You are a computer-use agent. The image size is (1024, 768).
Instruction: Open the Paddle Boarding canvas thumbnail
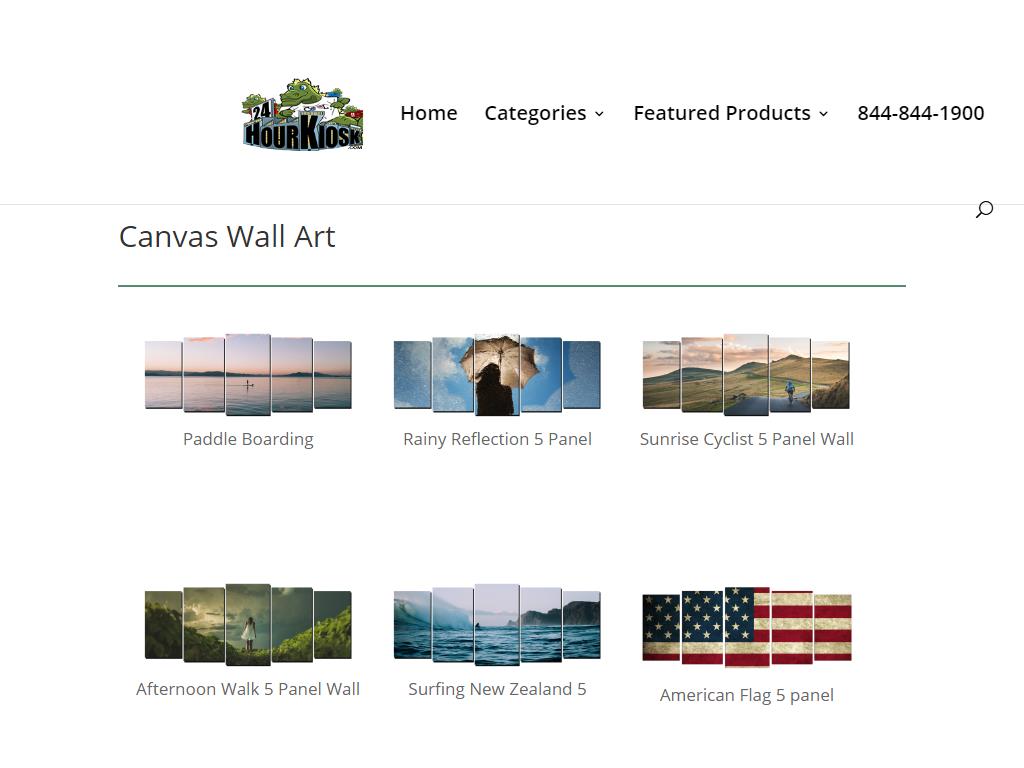(x=248, y=375)
